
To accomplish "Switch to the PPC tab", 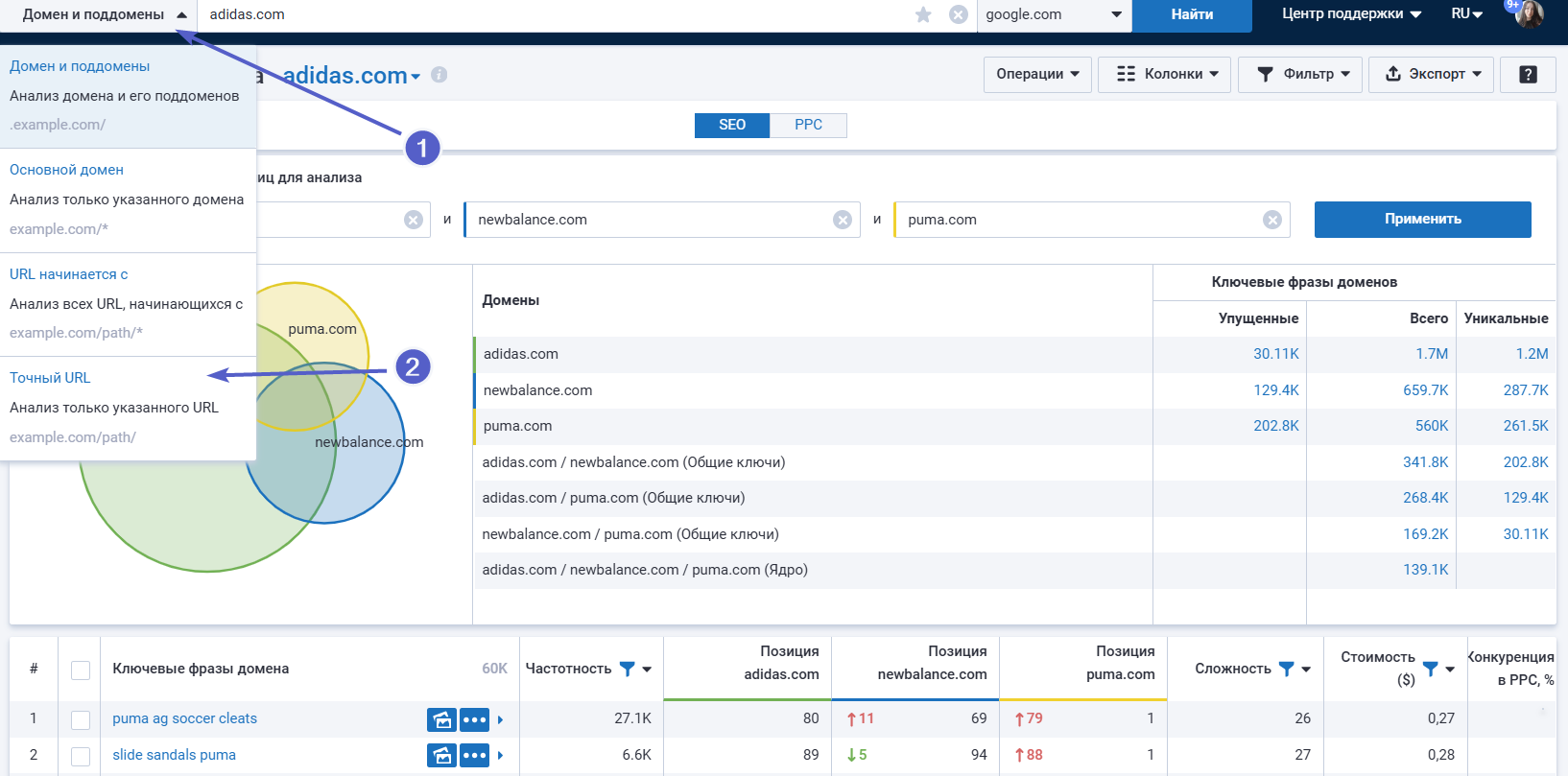I will (808, 125).
